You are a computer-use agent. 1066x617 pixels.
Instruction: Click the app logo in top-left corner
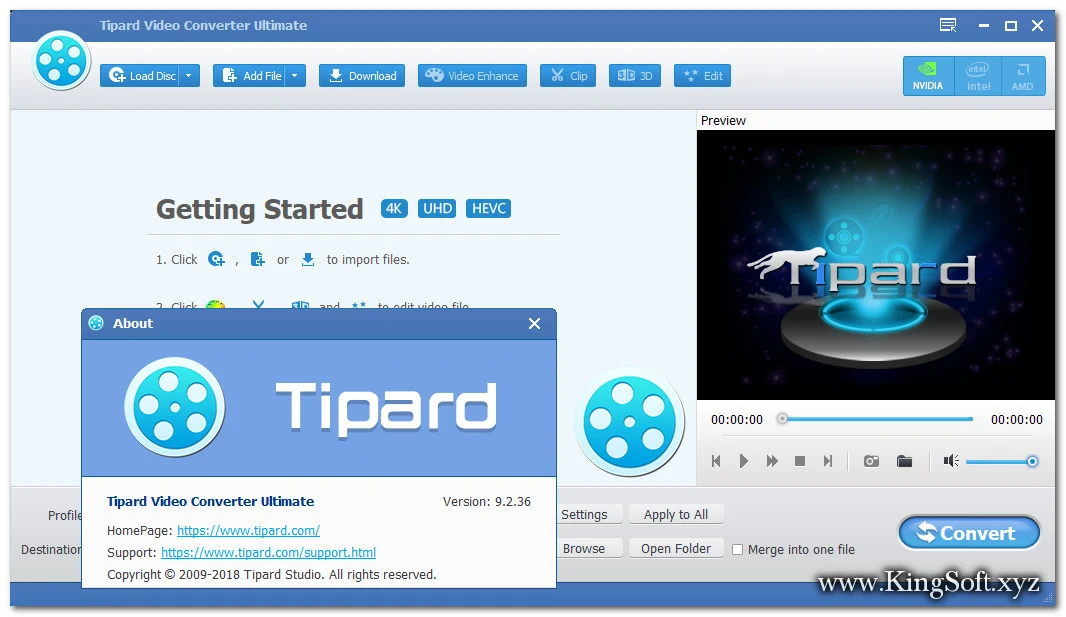(62, 61)
